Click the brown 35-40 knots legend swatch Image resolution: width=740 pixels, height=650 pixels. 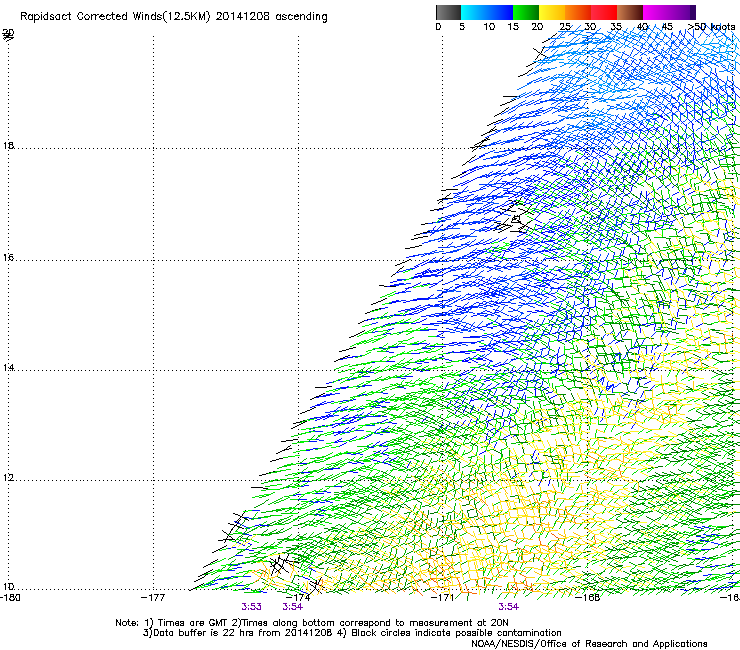(x=630, y=12)
